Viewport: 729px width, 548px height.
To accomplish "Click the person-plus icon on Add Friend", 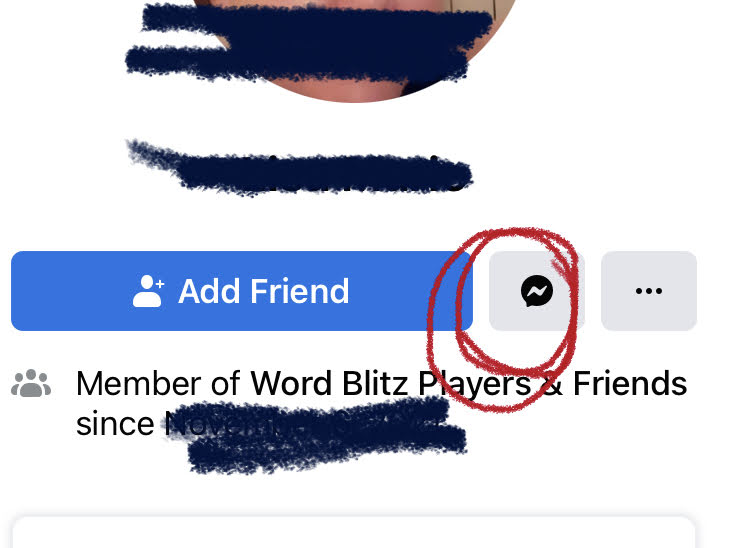I will [x=148, y=291].
